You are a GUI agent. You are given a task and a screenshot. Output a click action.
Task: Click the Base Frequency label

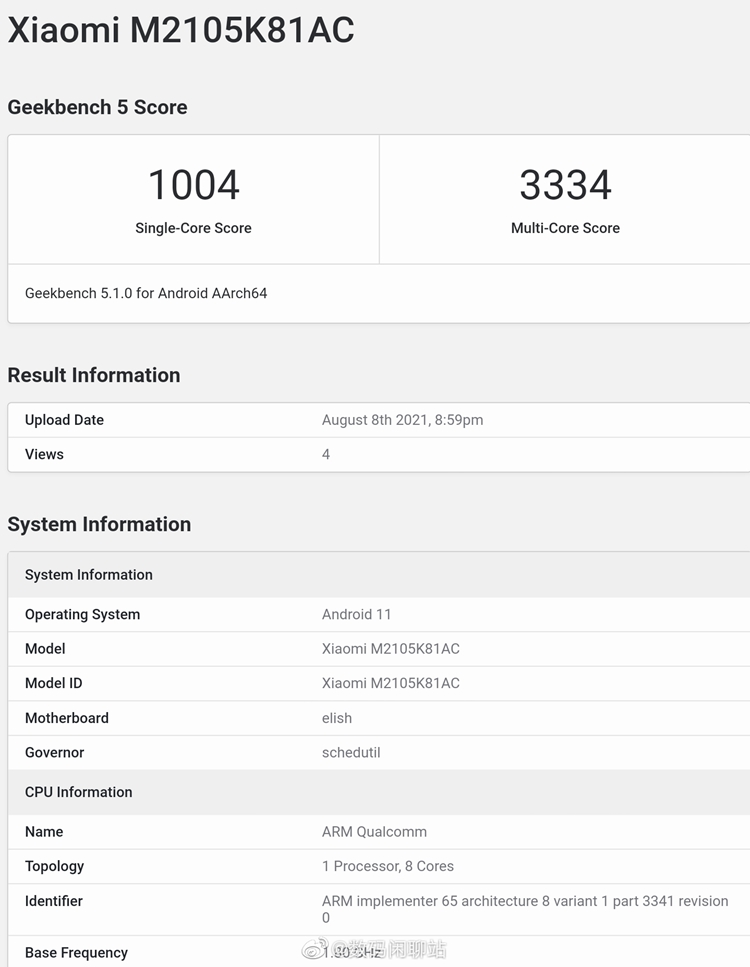[x=76, y=953]
